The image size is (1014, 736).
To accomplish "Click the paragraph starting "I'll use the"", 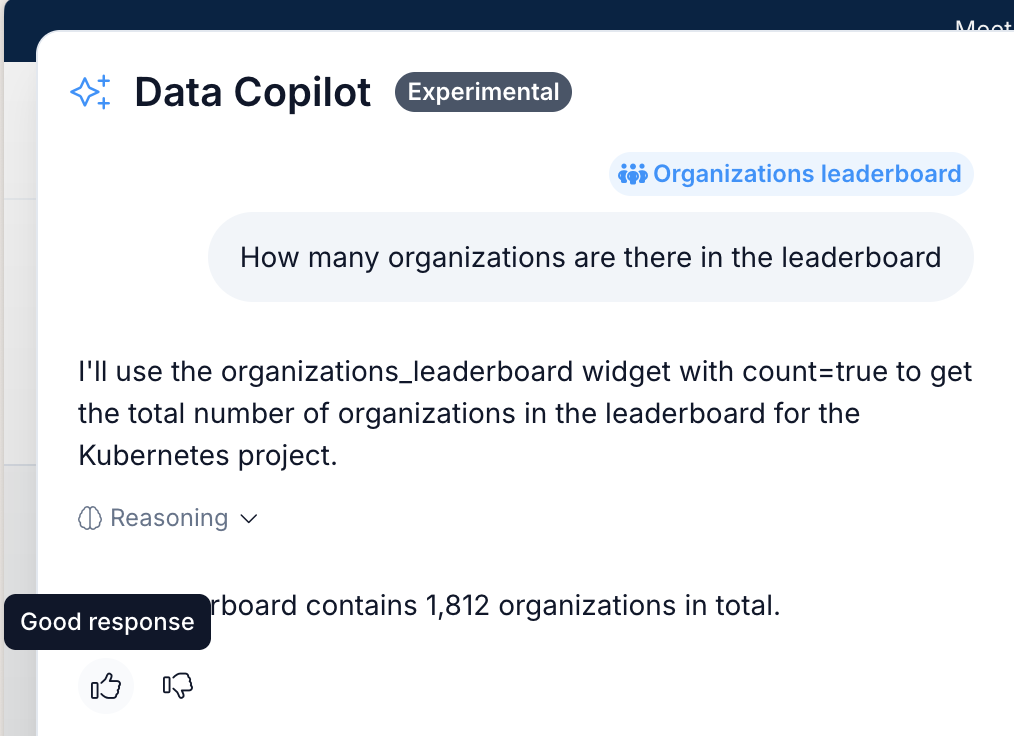I will pyautogui.click(x=525, y=413).
